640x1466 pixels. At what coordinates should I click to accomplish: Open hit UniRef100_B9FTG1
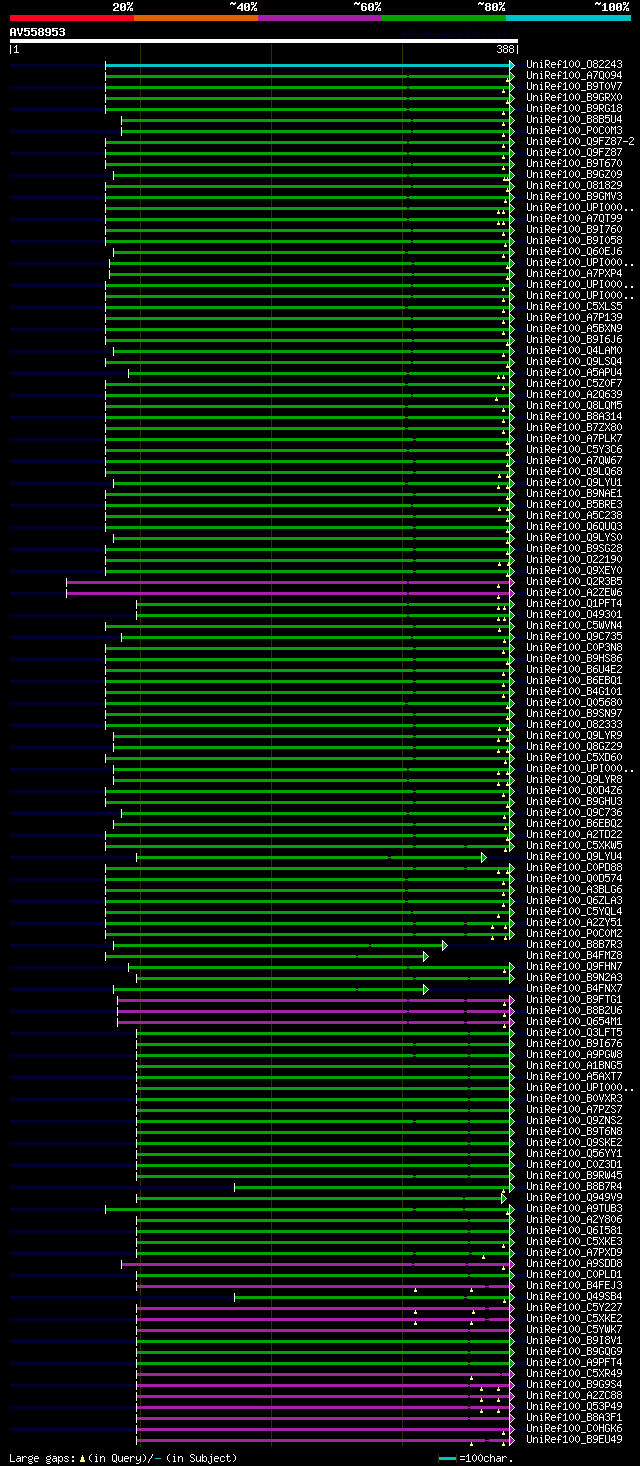[x=574, y=1000]
